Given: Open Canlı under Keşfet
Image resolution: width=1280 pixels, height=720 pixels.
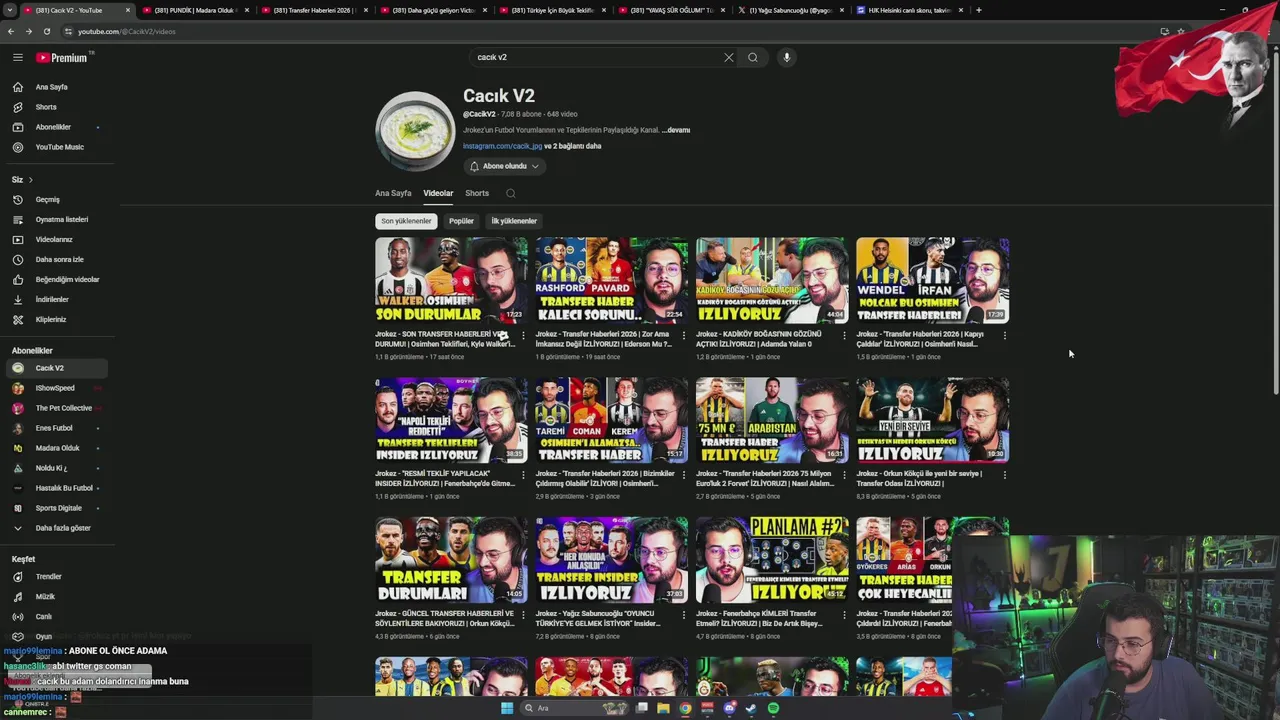Looking at the screenshot, I should coord(44,616).
